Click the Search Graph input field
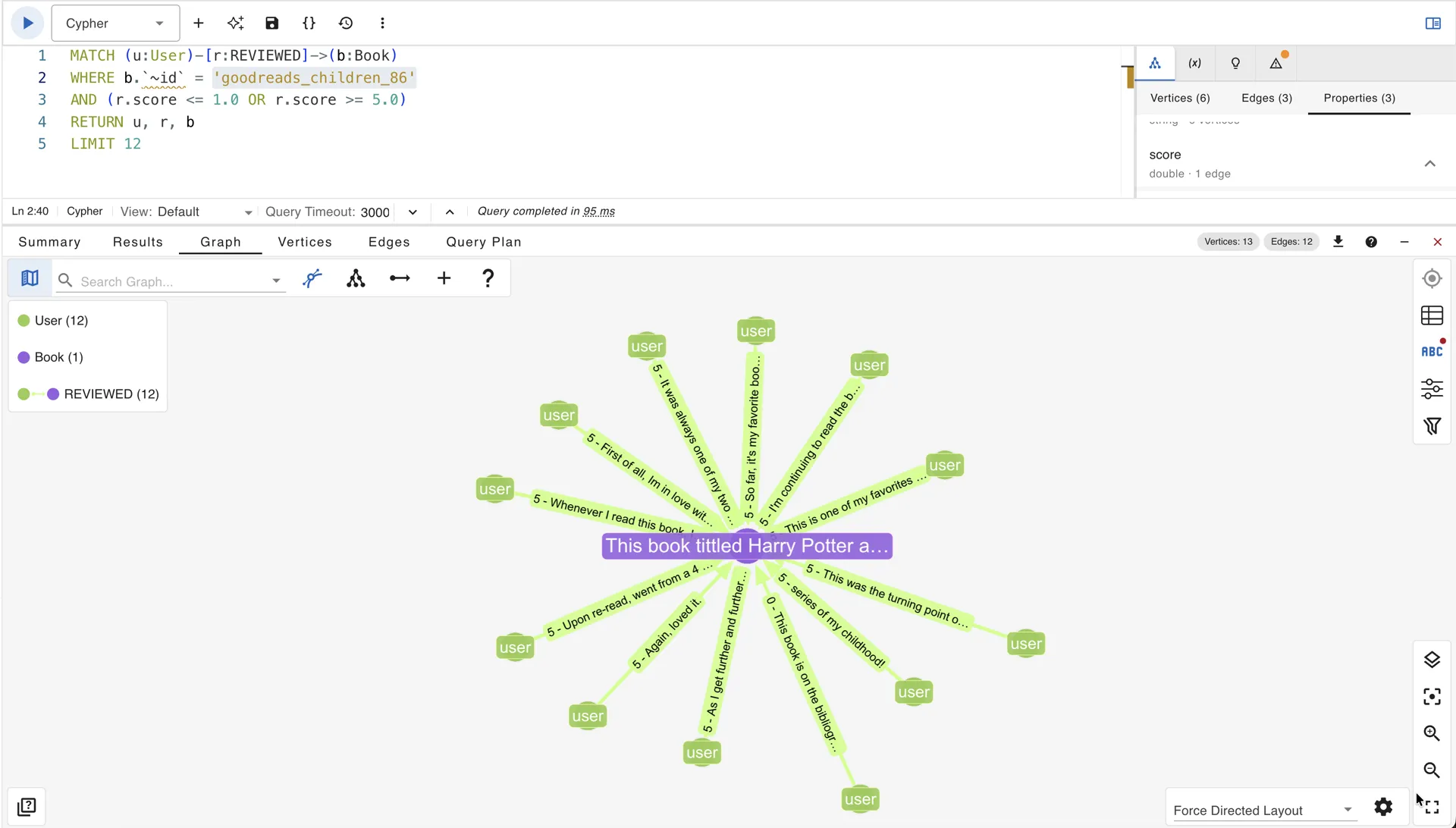This screenshot has height=828, width=1456. click(172, 281)
